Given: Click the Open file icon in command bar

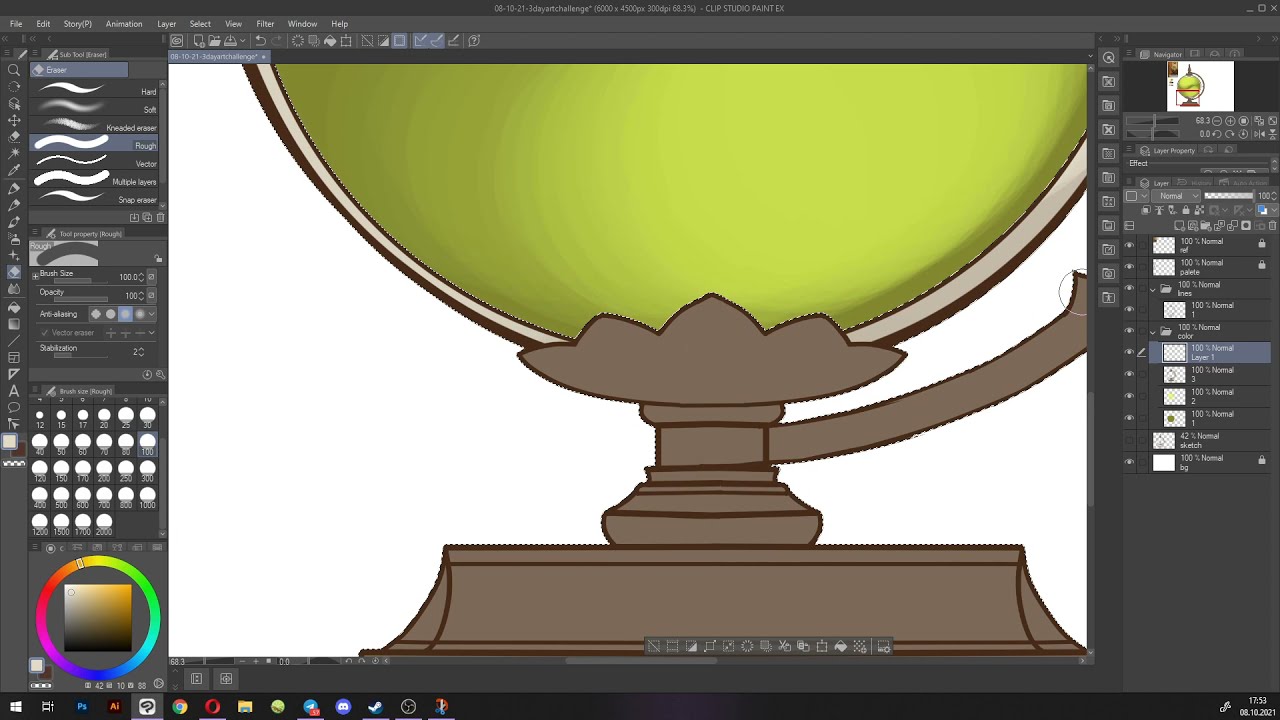Looking at the screenshot, I should click(214, 41).
